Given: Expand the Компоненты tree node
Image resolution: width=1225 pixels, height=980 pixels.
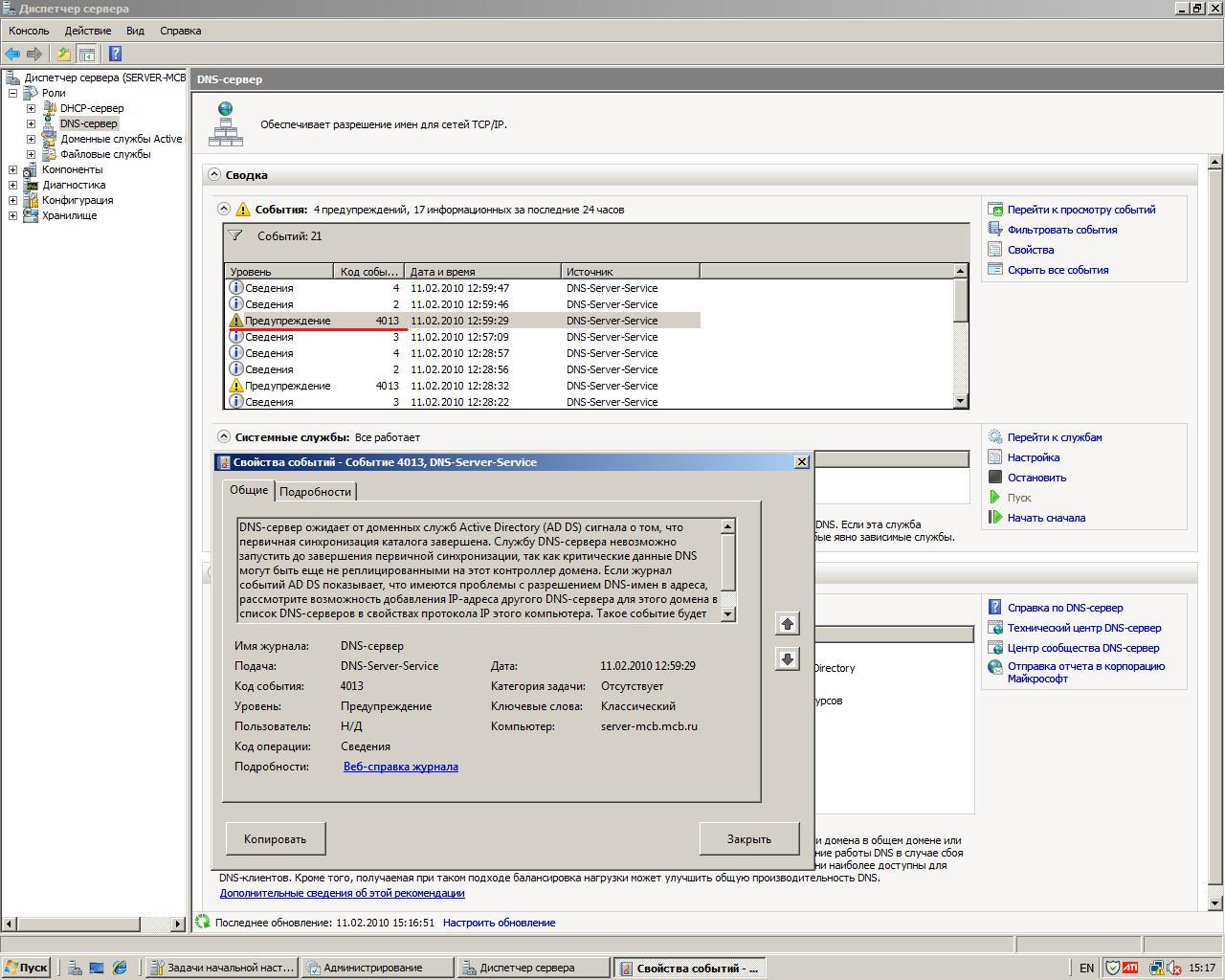Looking at the screenshot, I should [12, 169].
